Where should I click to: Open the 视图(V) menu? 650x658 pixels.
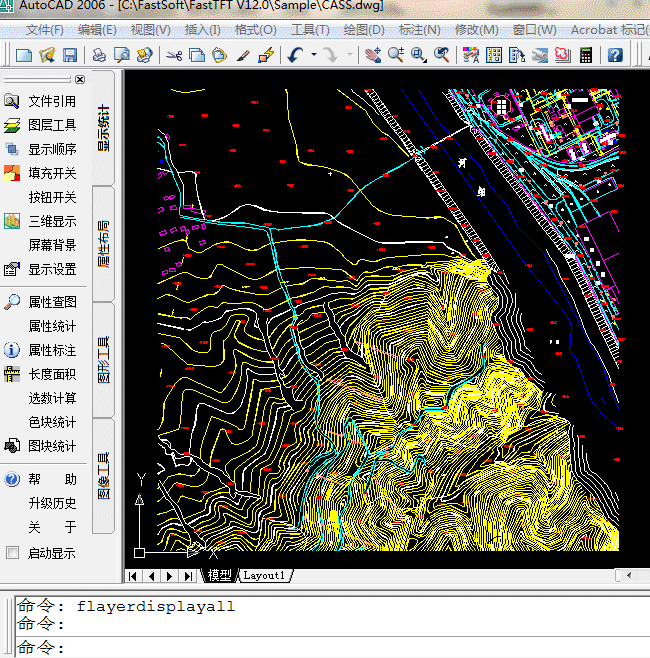click(x=151, y=30)
